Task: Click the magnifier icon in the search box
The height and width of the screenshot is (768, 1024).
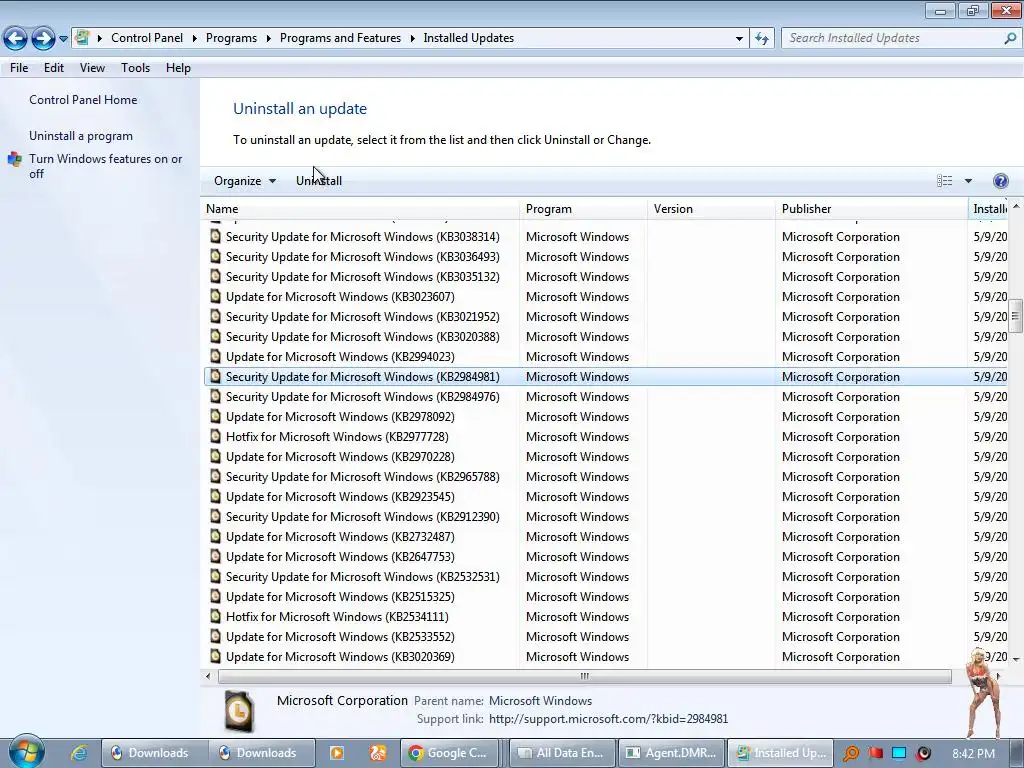Action: (1010, 39)
